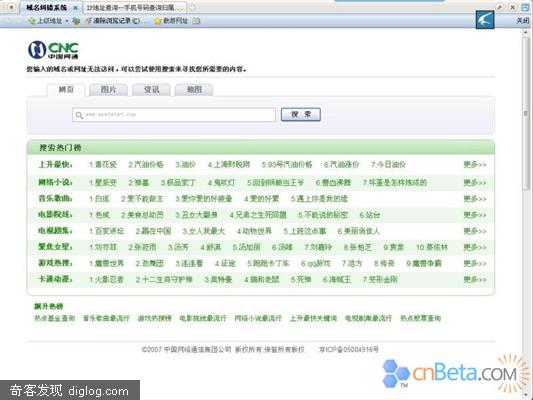
Task: Click the folder icon at end of bookmarks bar
Action: point(196,21)
